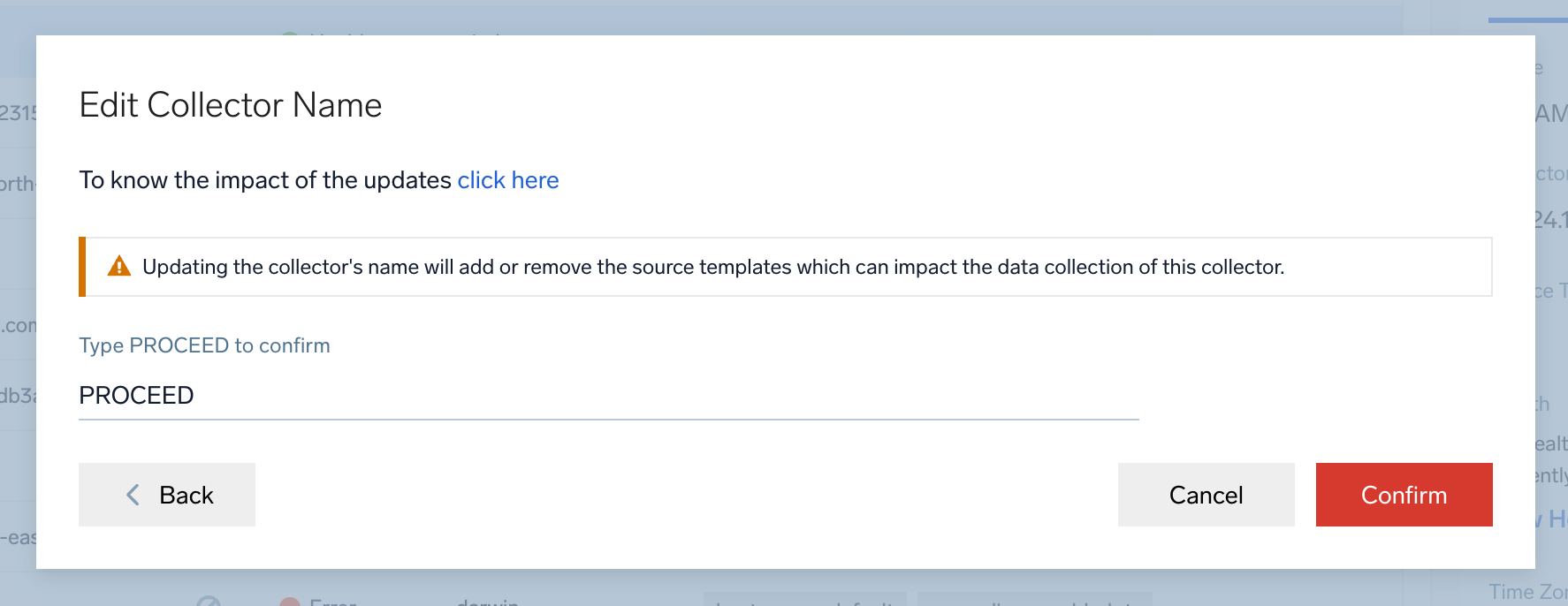Click the collector name warning banner message

click(712, 267)
